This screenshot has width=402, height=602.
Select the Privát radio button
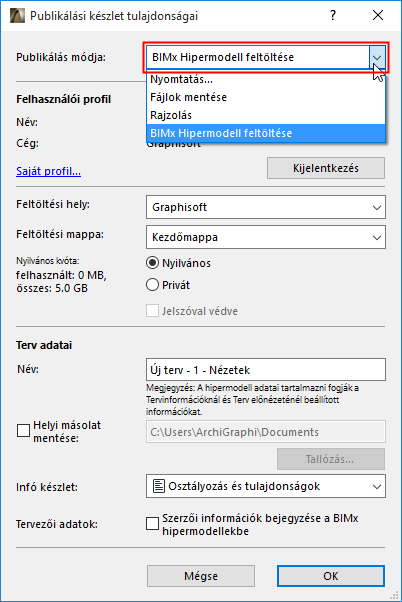pos(152,285)
